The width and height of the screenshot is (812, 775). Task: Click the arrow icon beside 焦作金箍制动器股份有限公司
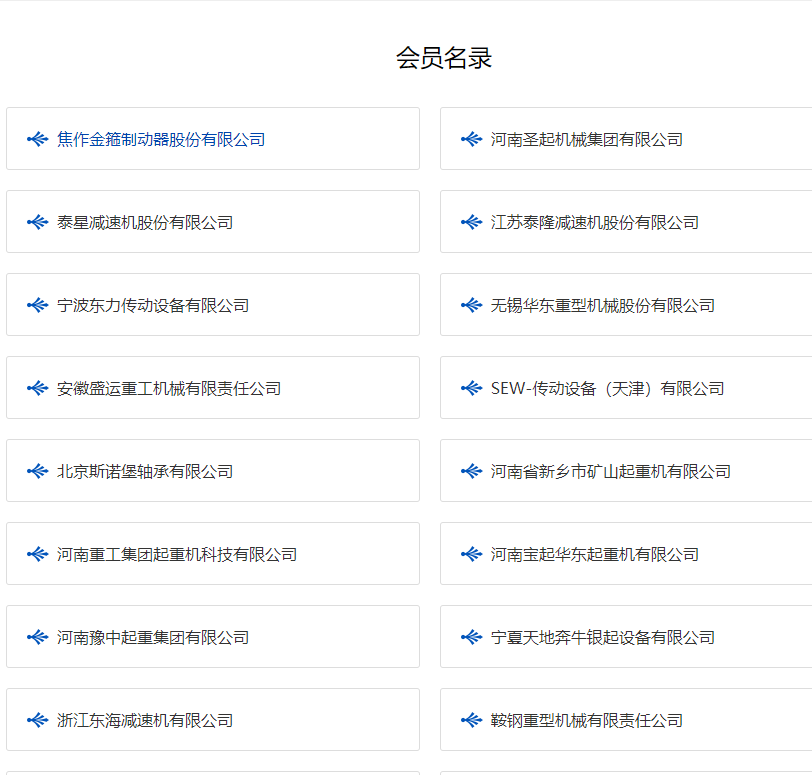(38, 139)
